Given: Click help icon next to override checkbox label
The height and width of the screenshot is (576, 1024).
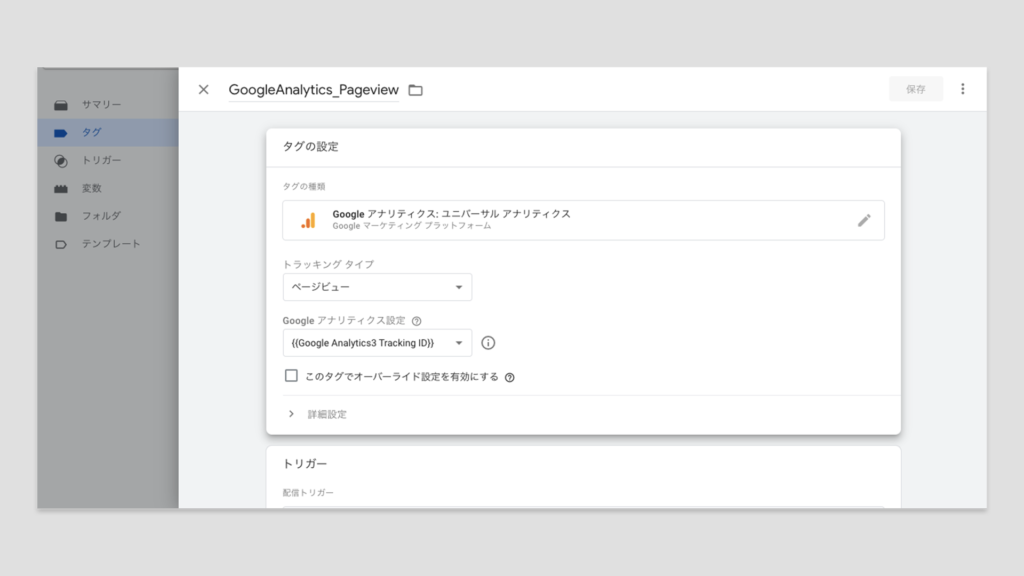Looking at the screenshot, I should (510, 377).
